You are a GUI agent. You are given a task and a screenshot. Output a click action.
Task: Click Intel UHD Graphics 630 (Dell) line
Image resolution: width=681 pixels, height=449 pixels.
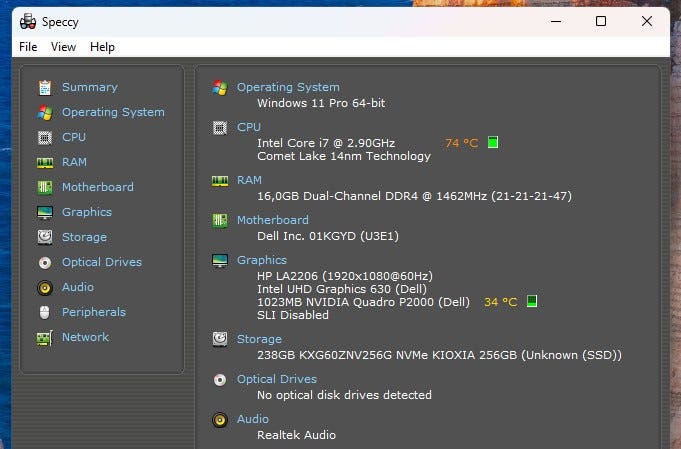click(x=342, y=289)
